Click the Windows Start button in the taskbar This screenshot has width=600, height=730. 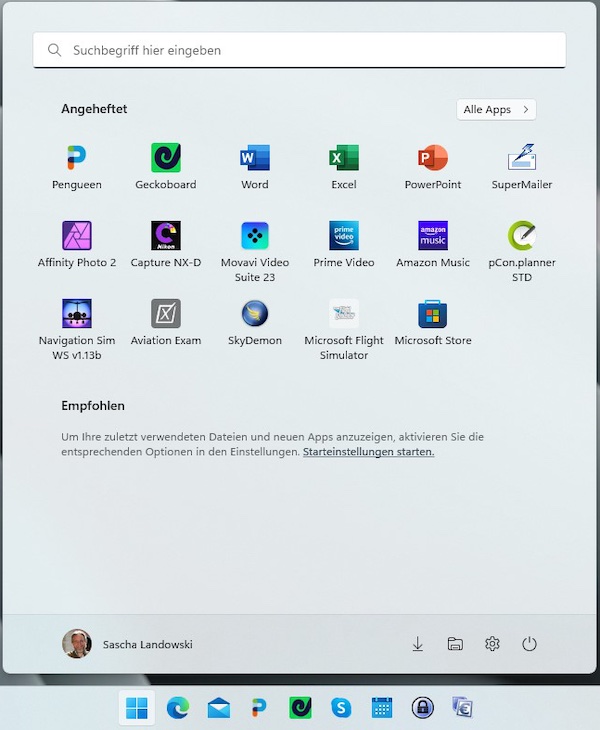(137, 708)
